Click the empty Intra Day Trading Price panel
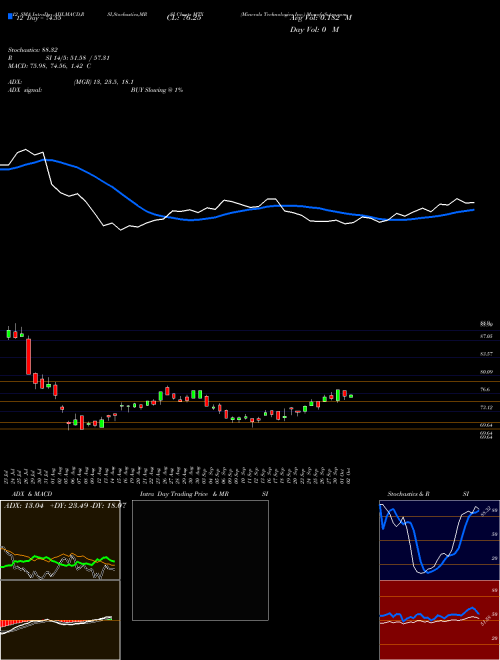 pos(200,560)
